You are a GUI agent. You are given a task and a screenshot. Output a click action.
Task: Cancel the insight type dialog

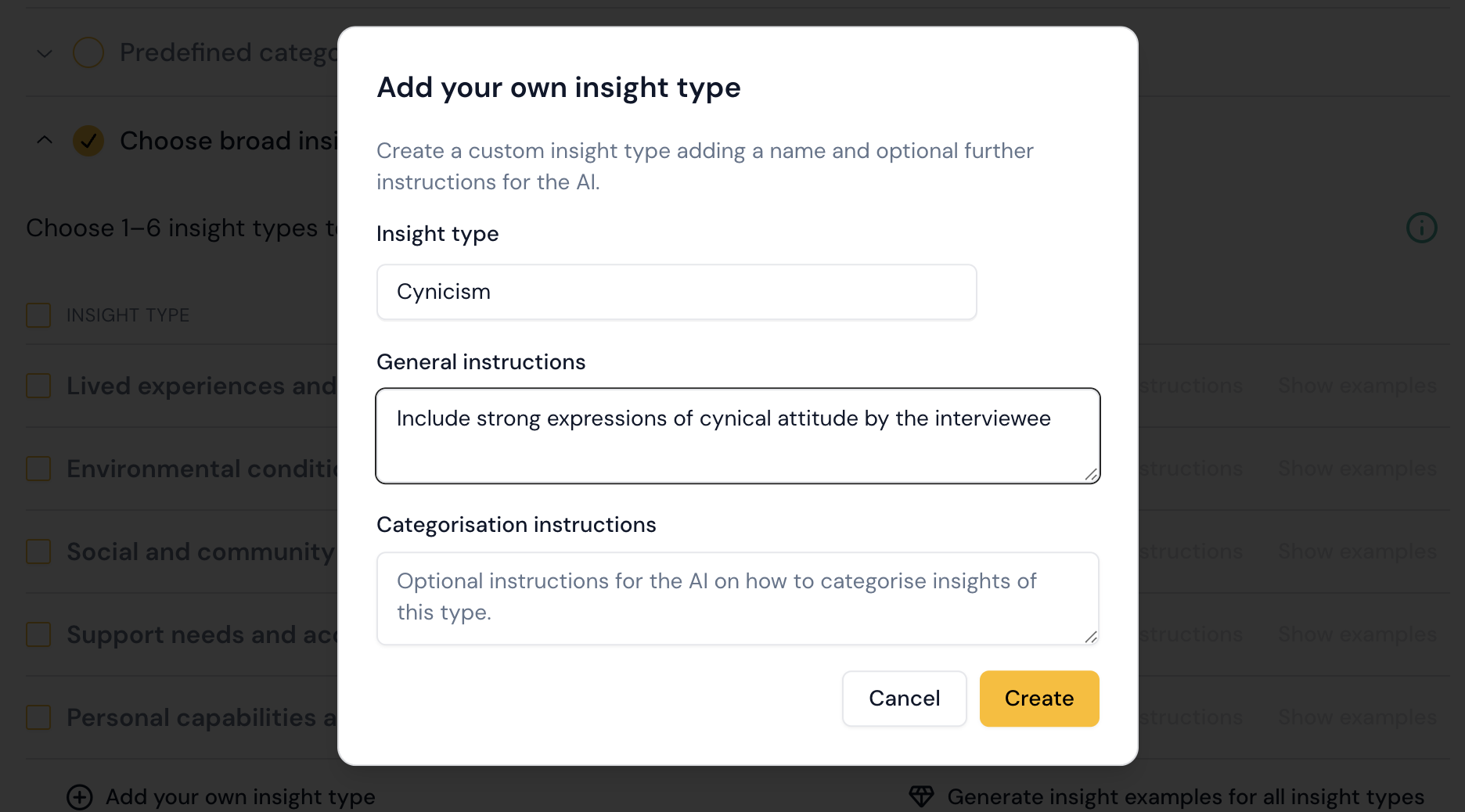tap(904, 698)
